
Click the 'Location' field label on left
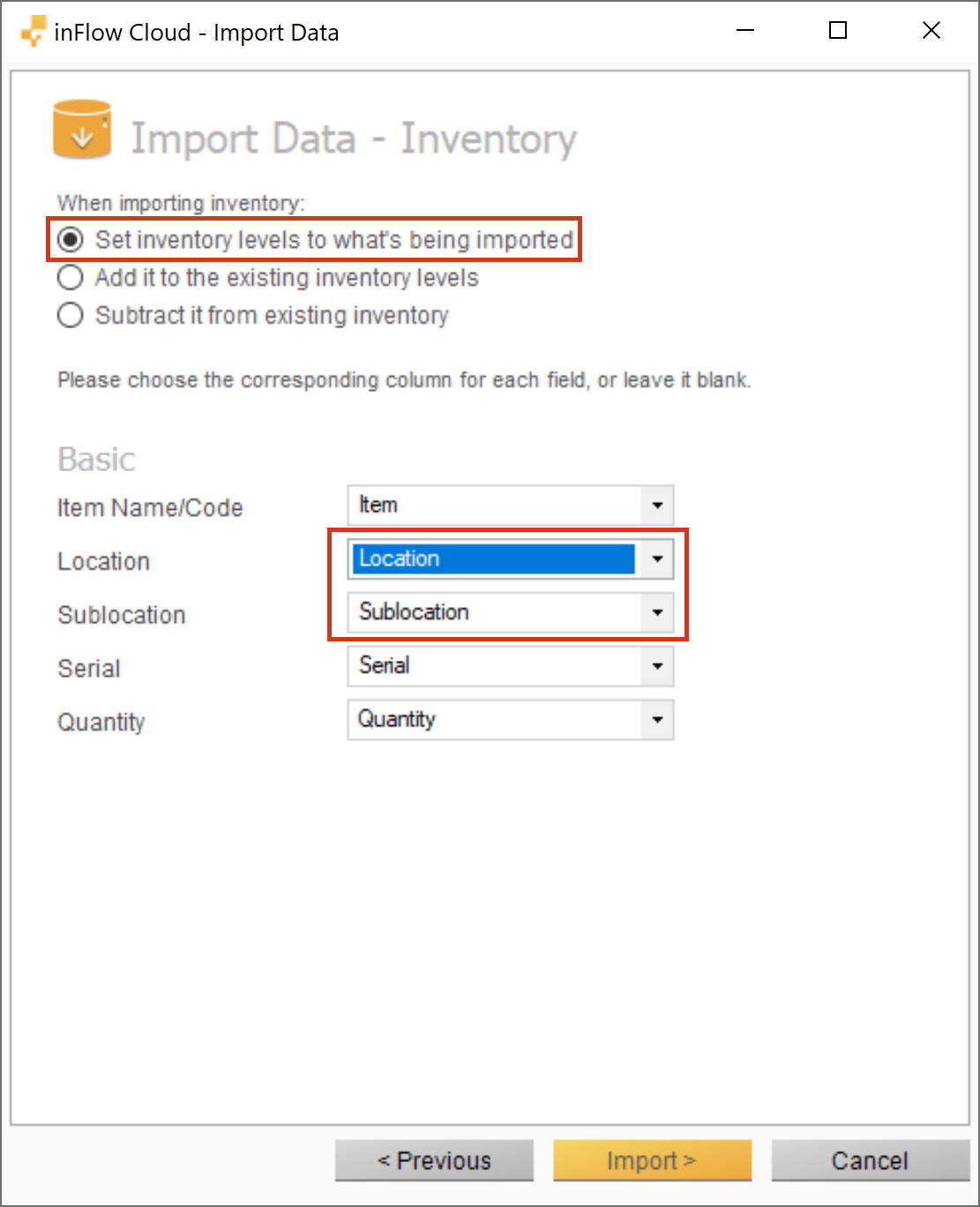[103, 562]
